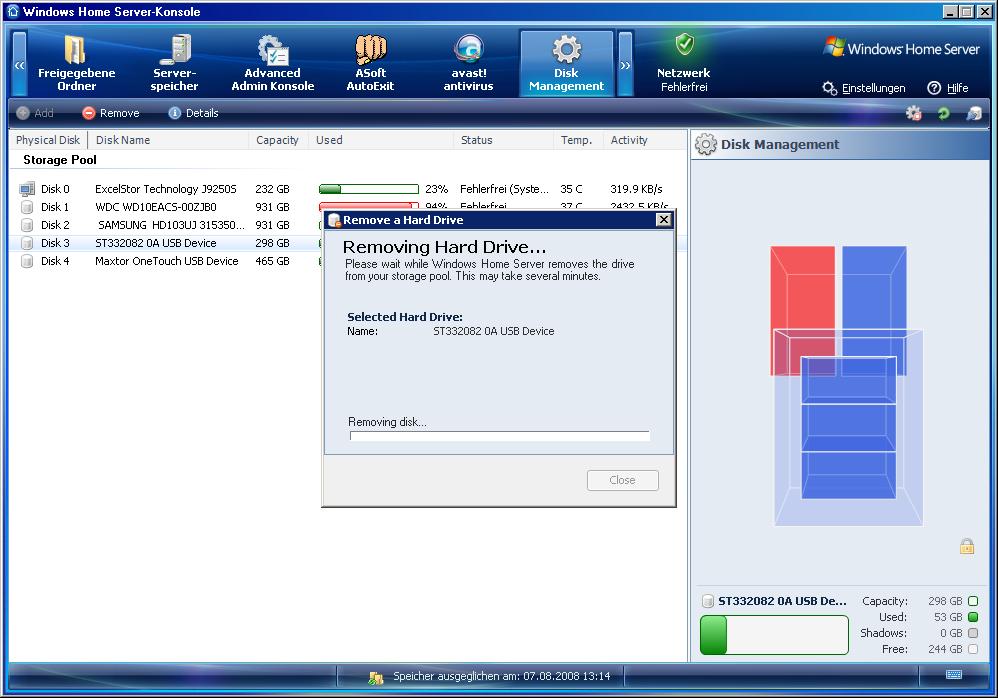Sort by the Activity column header

pyautogui.click(x=645, y=140)
